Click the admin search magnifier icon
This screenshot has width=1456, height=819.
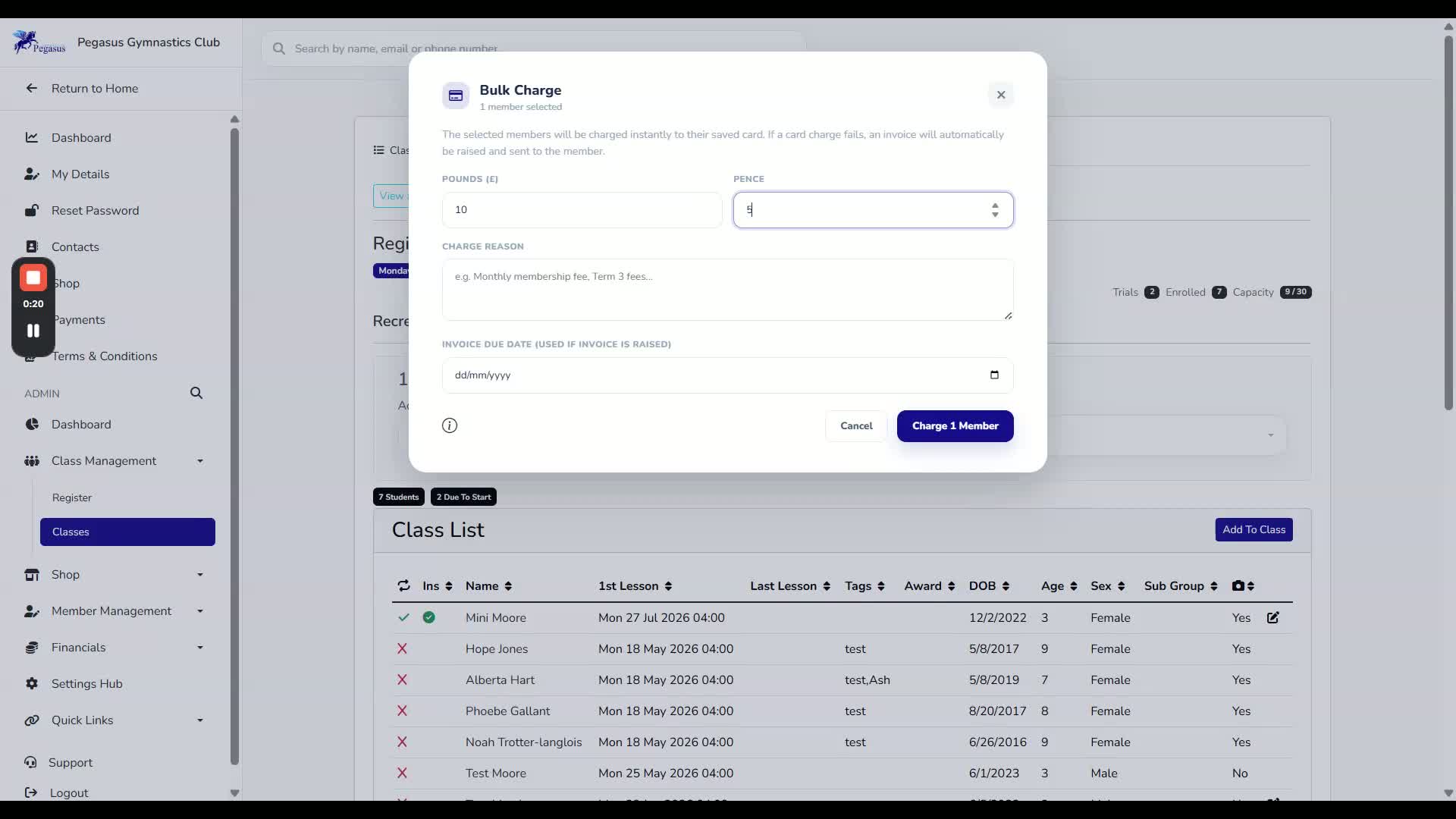click(x=196, y=393)
